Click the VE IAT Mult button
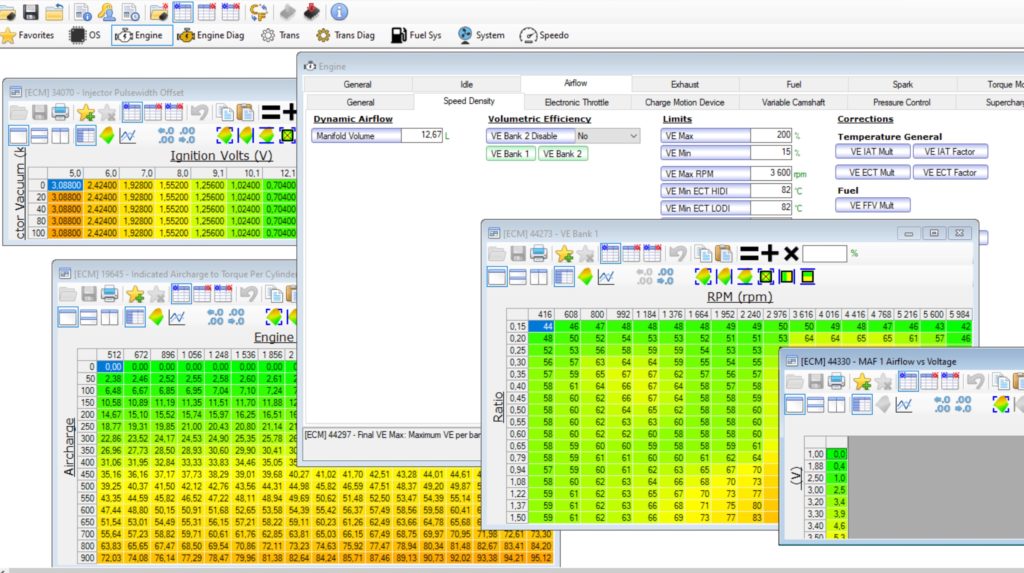Screen dimensions: 1024x573 coord(872,152)
